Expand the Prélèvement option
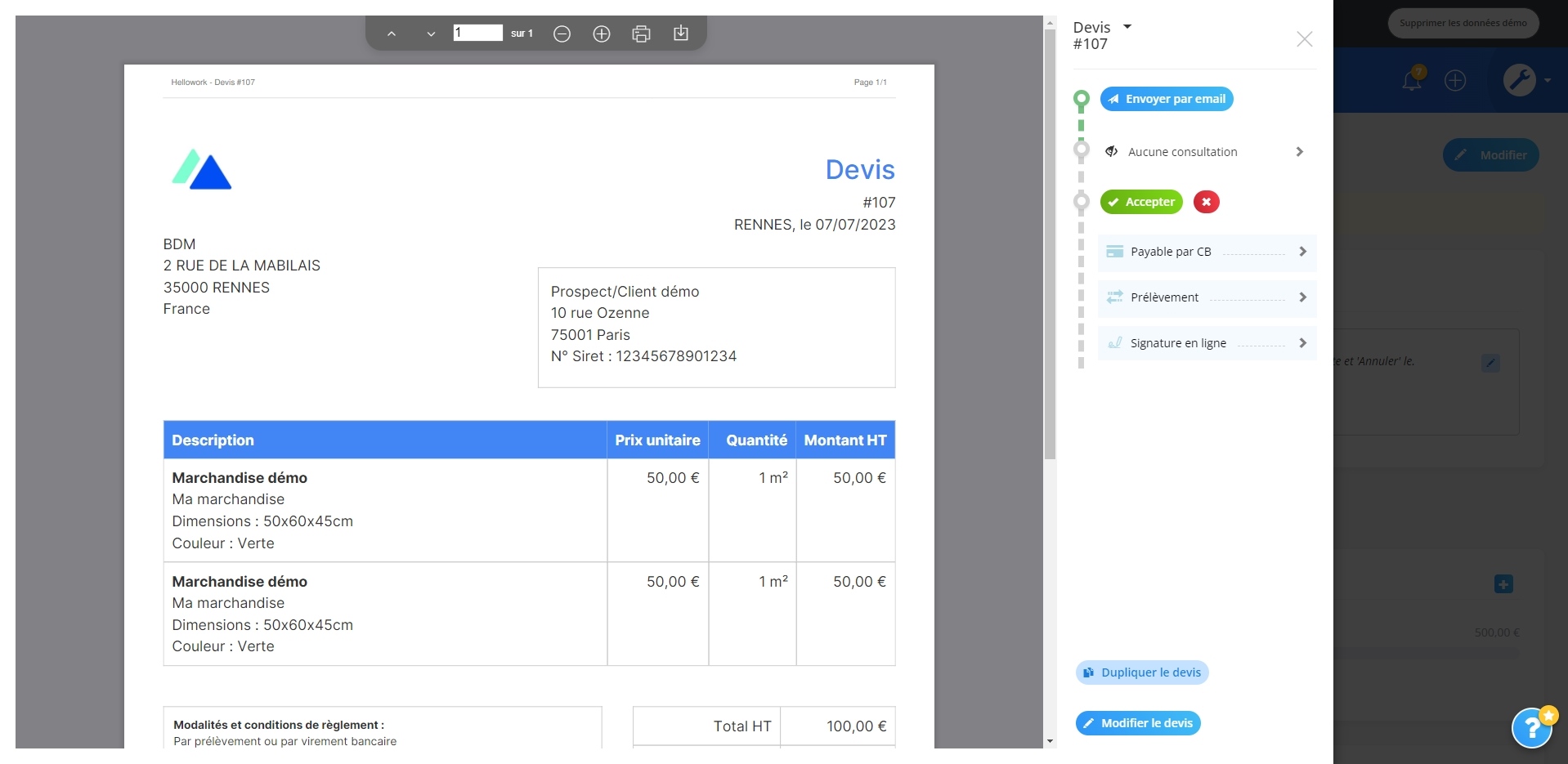The width and height of the screenshot is (1568, 764). click(x=1207, y=297)
